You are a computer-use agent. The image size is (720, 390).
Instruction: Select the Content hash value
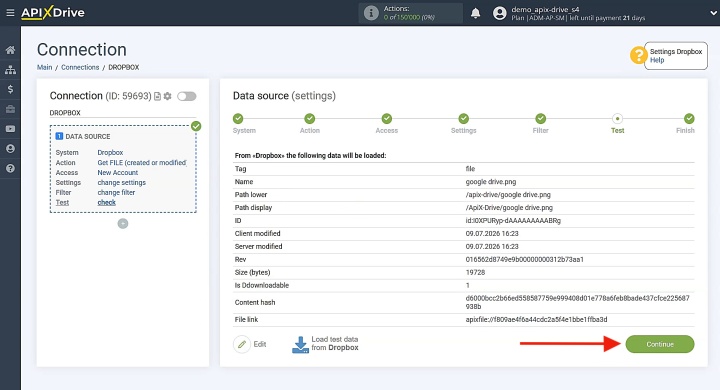(x=578, y=302)
